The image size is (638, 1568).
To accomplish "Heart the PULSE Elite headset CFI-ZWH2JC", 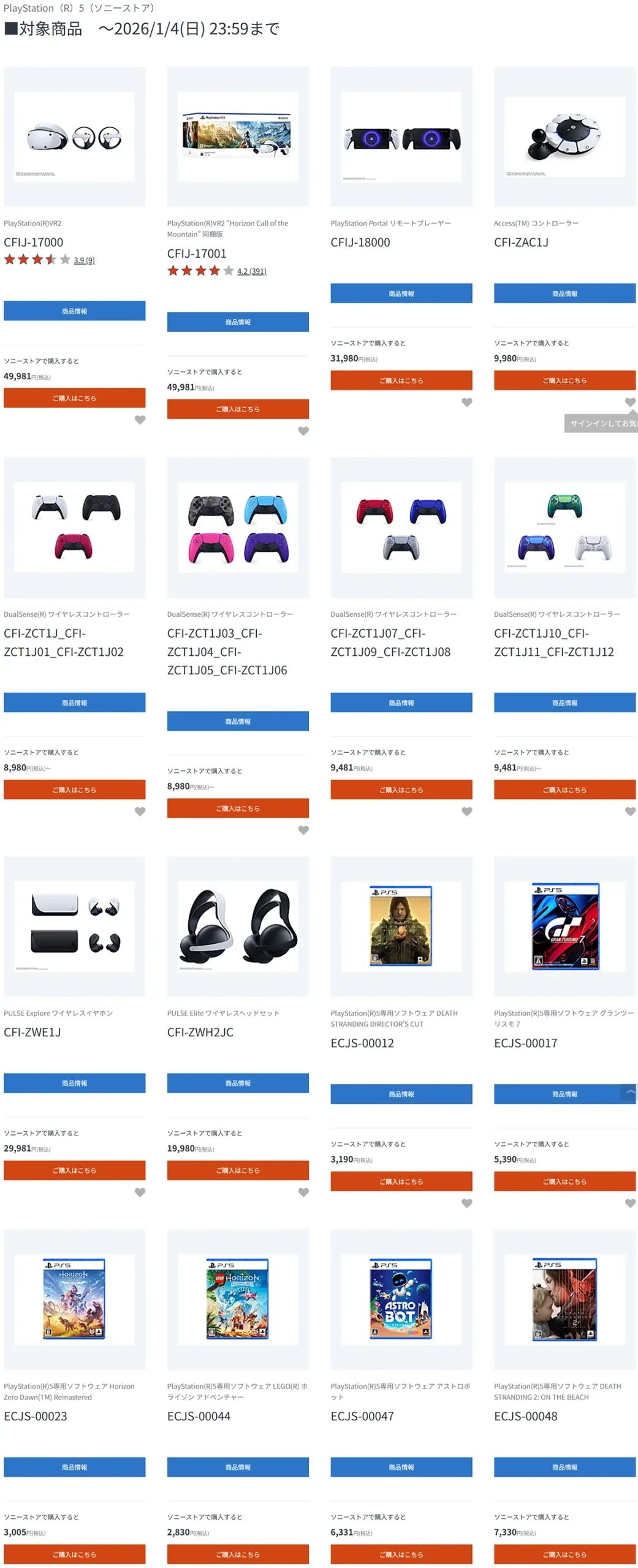I will pyautogui.click(x=303, y=1192).
